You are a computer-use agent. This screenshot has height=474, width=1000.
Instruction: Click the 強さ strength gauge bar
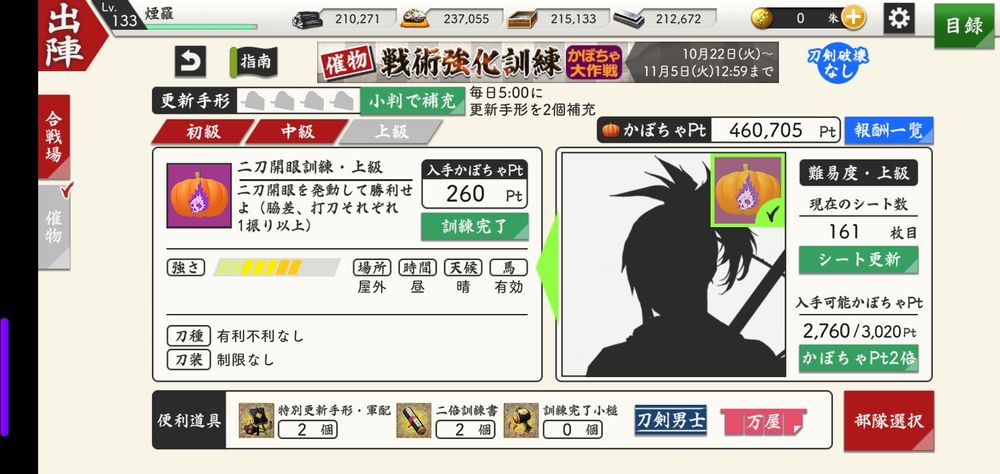click(x=276, y=267)
